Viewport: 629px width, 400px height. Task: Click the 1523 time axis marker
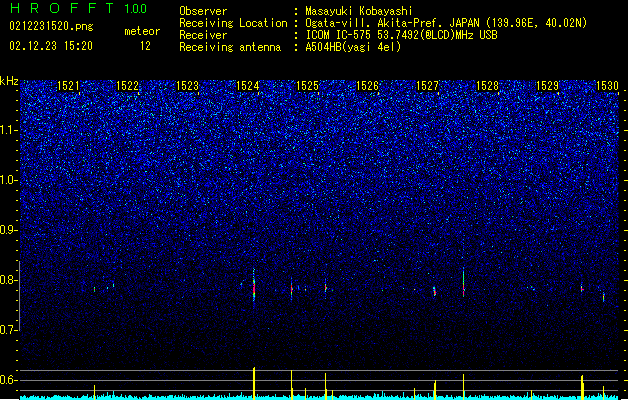coord(188,85)
